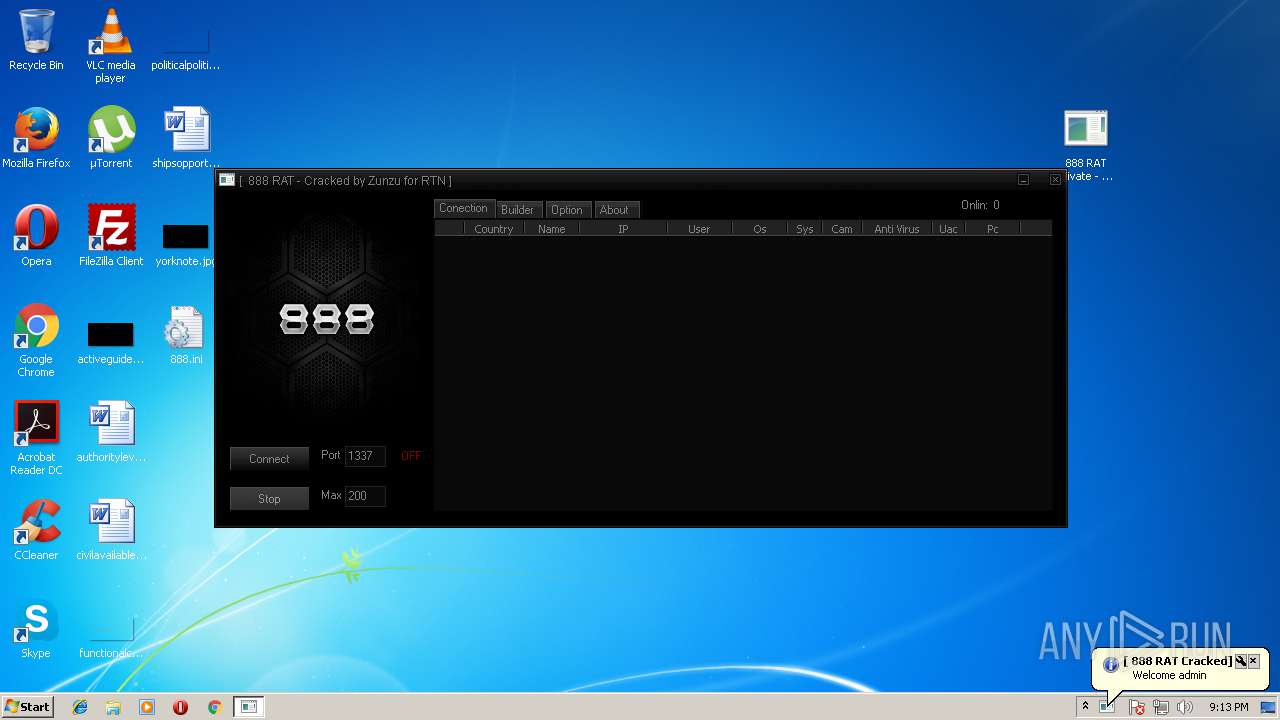The height and width of the screenshot is (720, 1280).
Task: Open the Recycle Bin desktop icon
Action: [36, 40]
